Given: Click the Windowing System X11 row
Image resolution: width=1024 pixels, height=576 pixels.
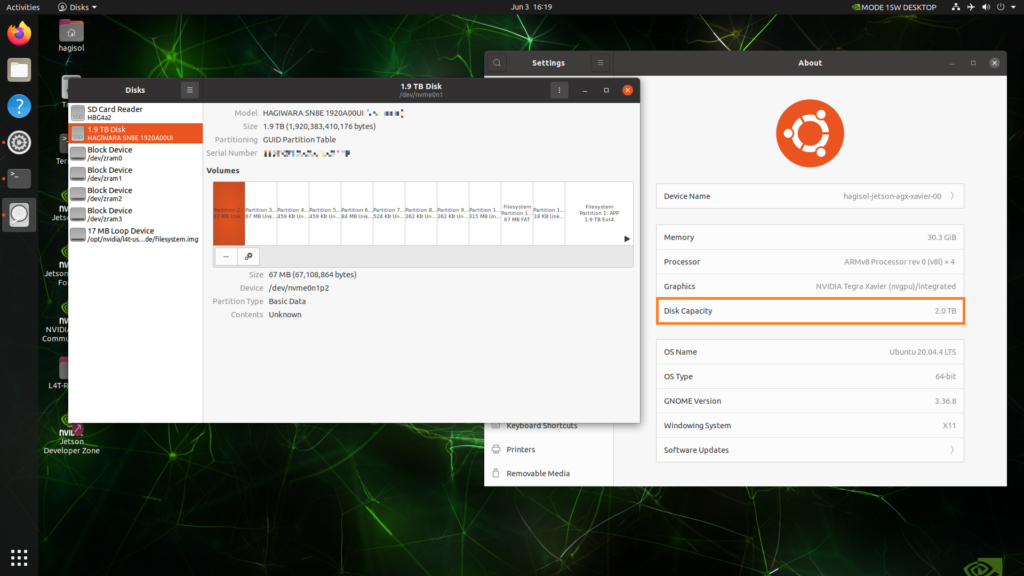Looking at the screenshot, I should pyautogui.click(x=810, y=425).
